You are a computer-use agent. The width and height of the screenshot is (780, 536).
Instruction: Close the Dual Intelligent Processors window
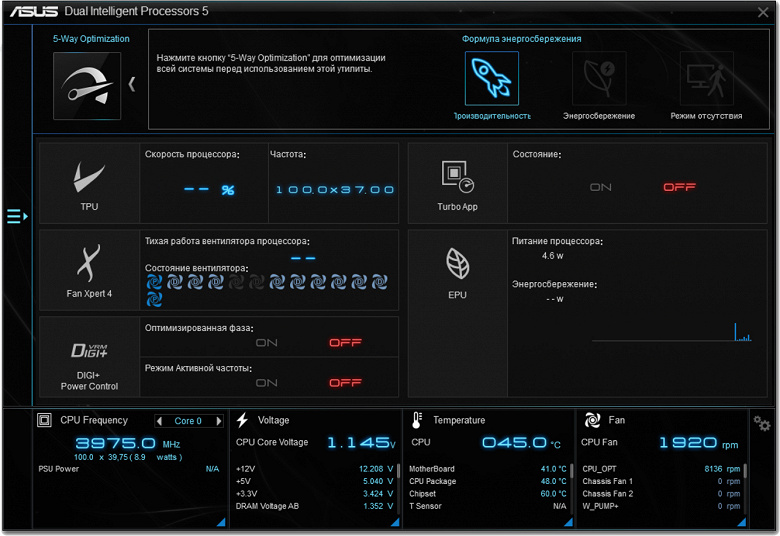tap(763, 12)
